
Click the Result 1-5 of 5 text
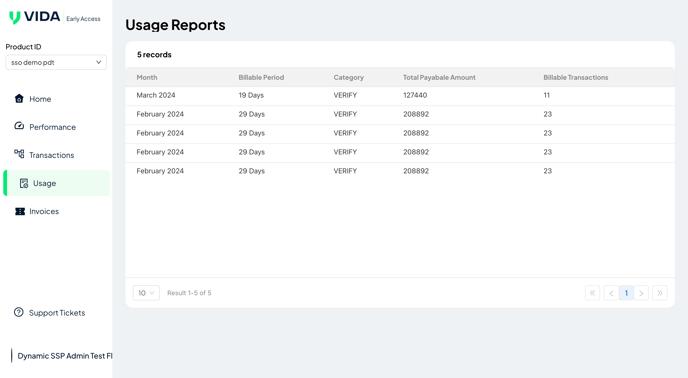189,293
